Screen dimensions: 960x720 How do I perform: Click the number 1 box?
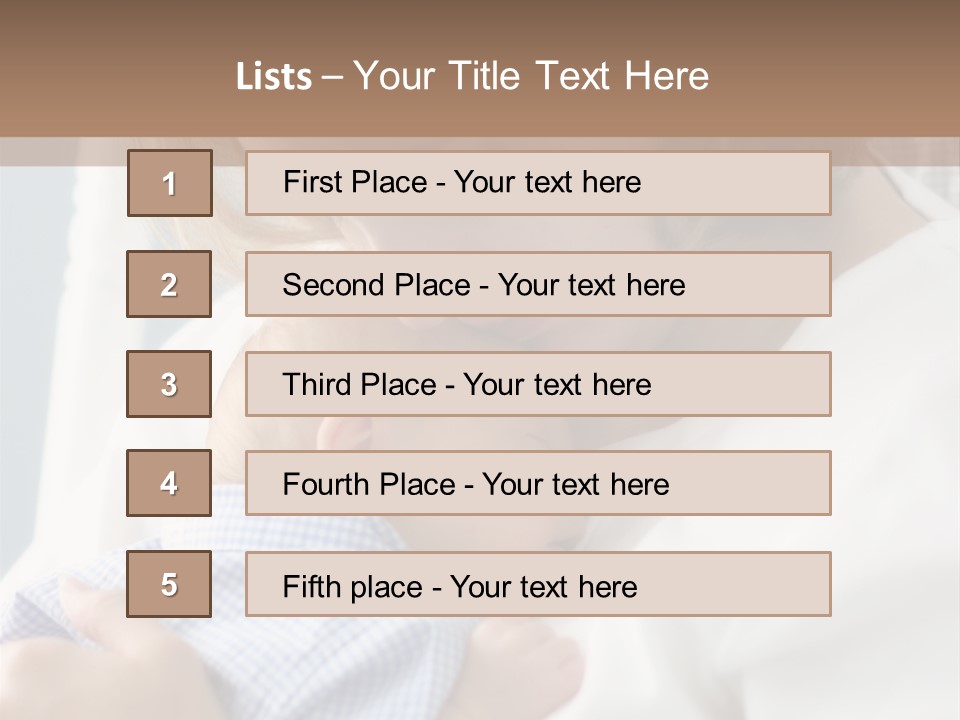pyautogui.click(x=170, y=183)
